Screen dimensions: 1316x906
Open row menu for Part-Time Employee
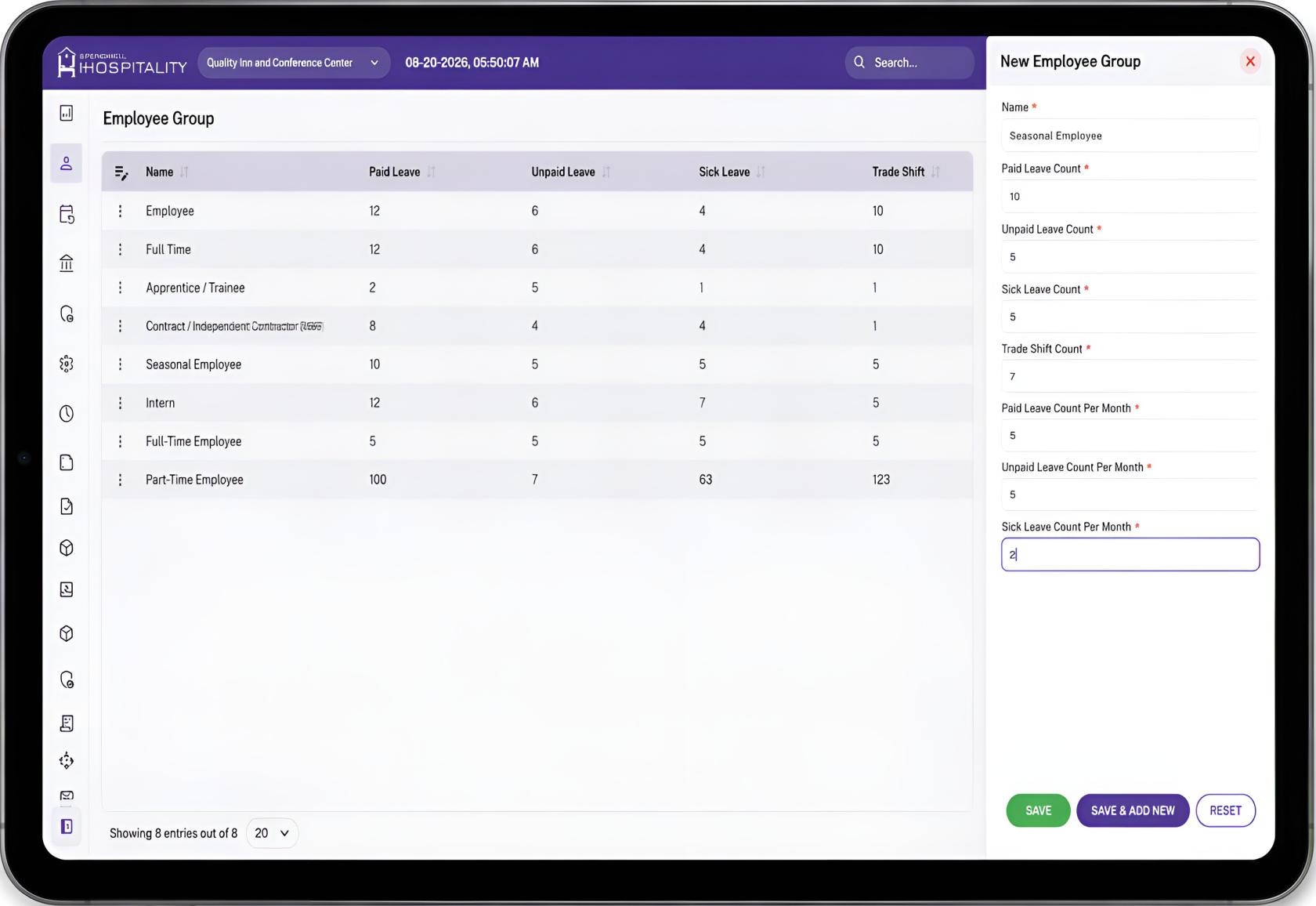point(120,480)
